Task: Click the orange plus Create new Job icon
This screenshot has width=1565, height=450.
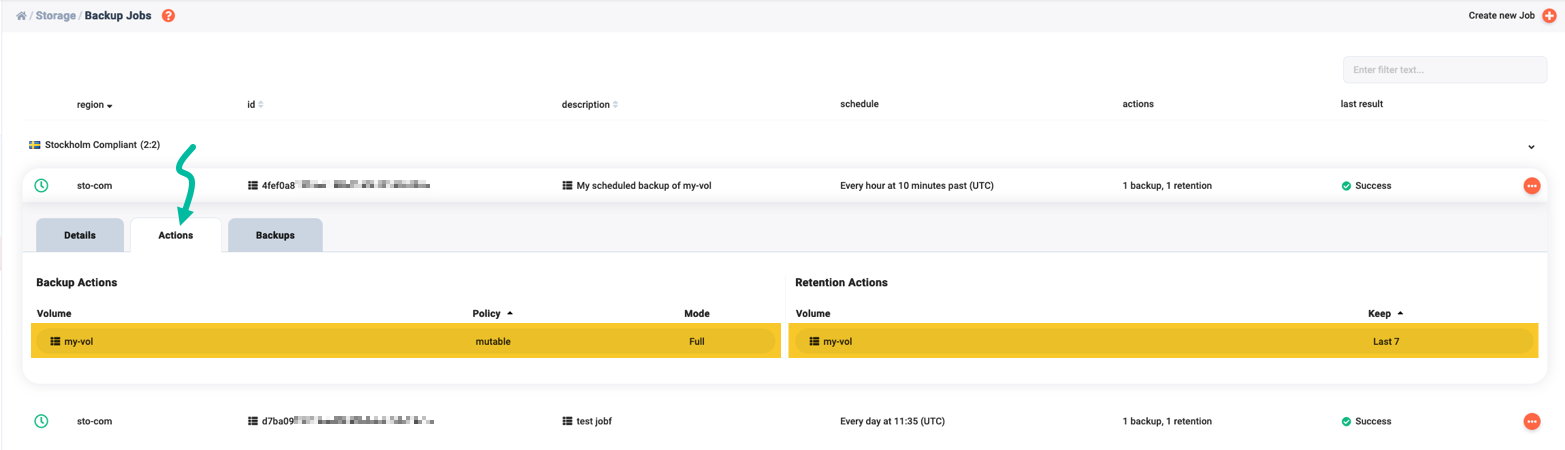Action: 1549,16
